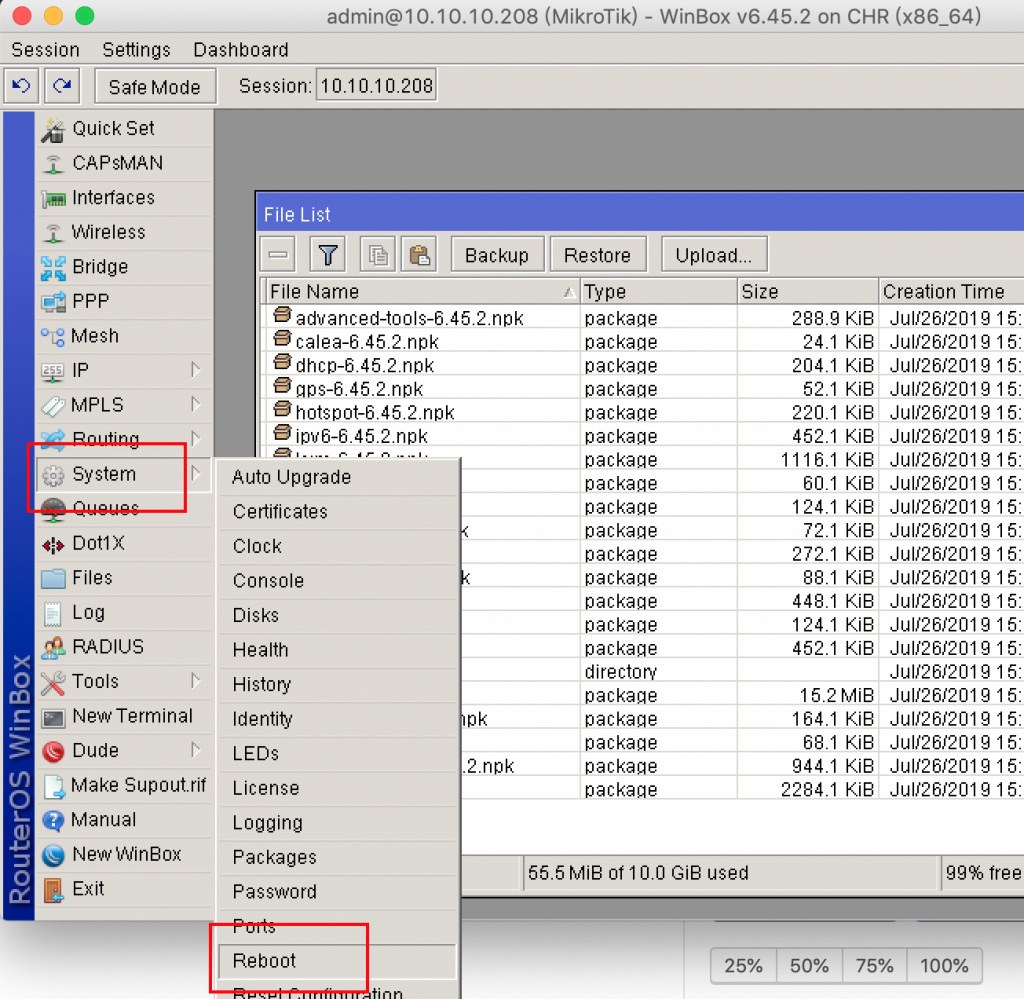Image resolution: width=1024 pixels, height=999 pixels.
Task: Select the ipv6-6.45.2.npk file row
Action: click(x=643, y=436)
